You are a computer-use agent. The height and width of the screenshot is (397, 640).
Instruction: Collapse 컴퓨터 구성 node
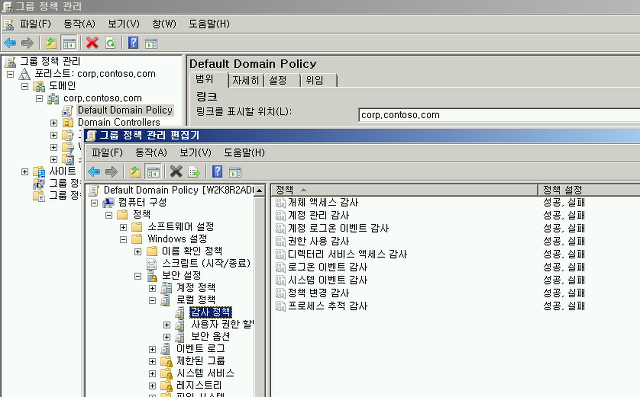coord(94,203)
